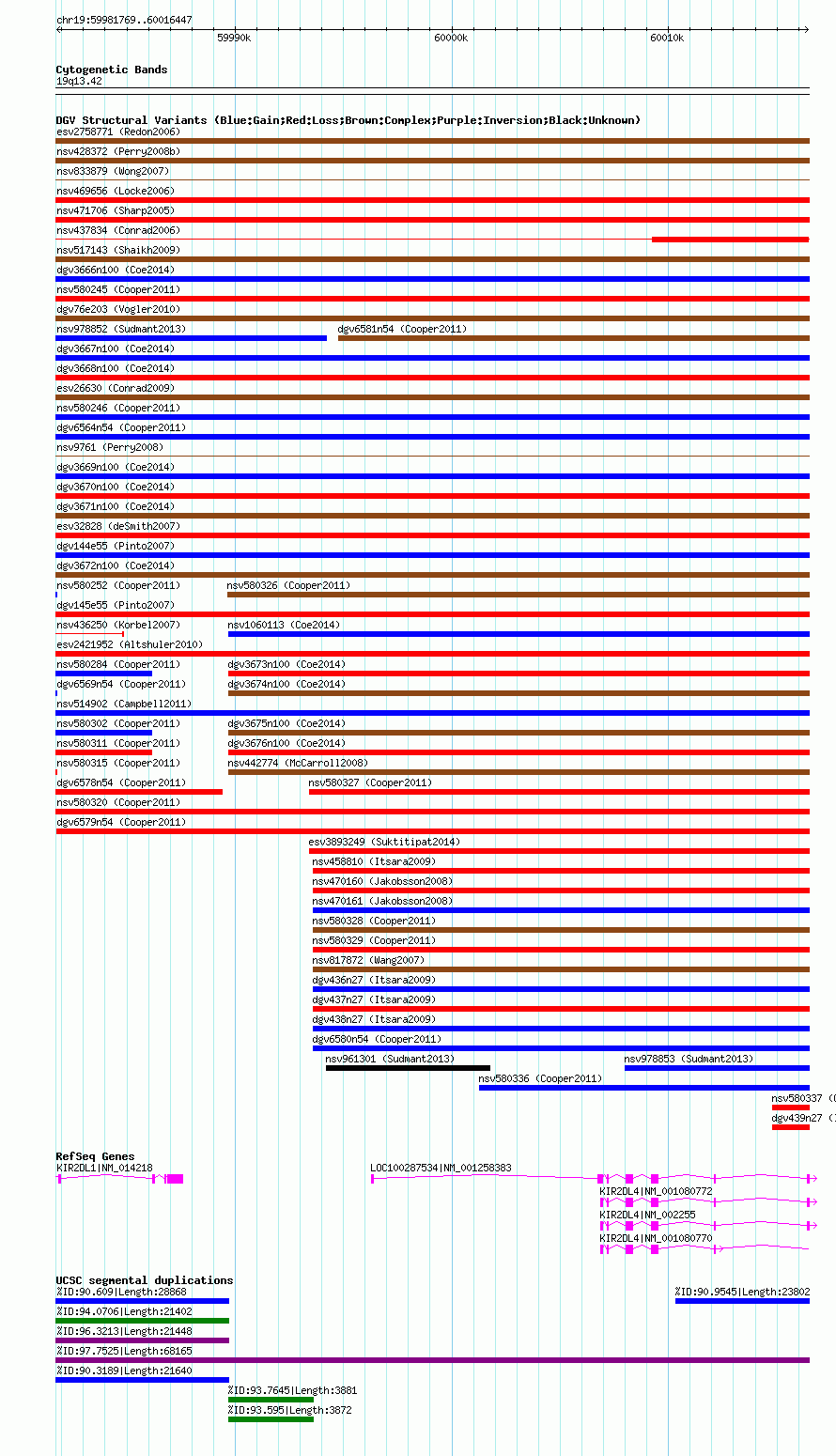Click nsv580245 (Cooper2011) label

(117, 289)
